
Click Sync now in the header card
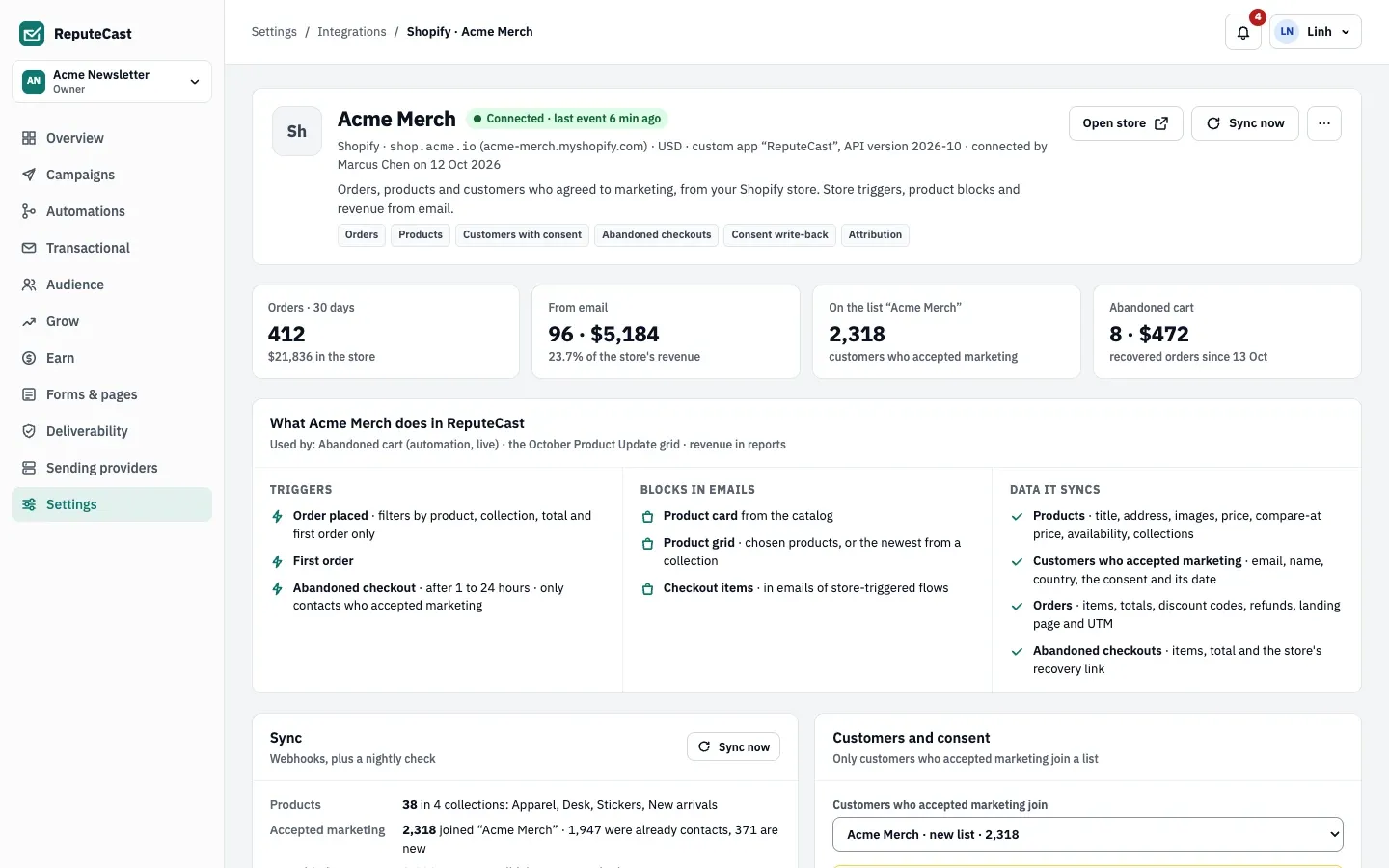[x=1245, y=123]
